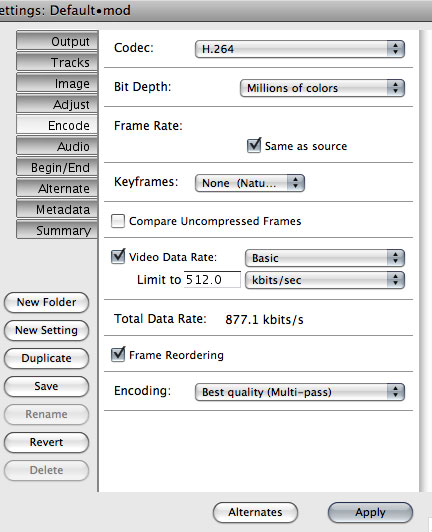Switch to the Audio tab
Viewport: 432px width, 532px height.
click(x=57, y=147)
